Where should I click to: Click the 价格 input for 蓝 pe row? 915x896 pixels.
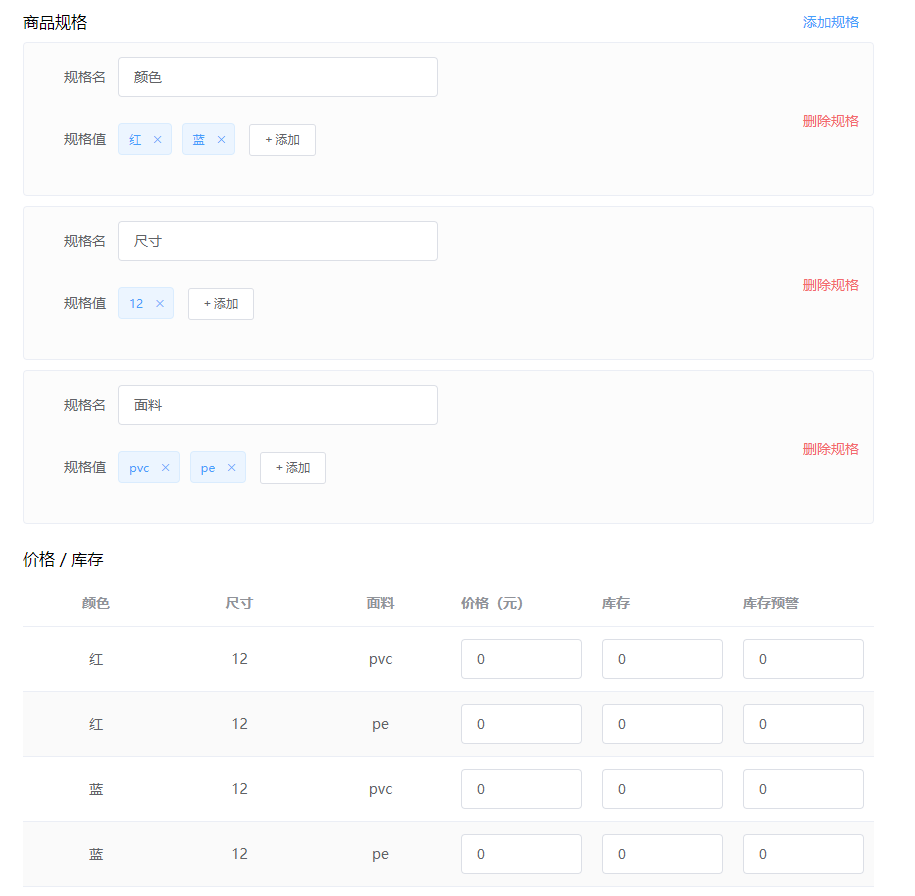[521, 854]
